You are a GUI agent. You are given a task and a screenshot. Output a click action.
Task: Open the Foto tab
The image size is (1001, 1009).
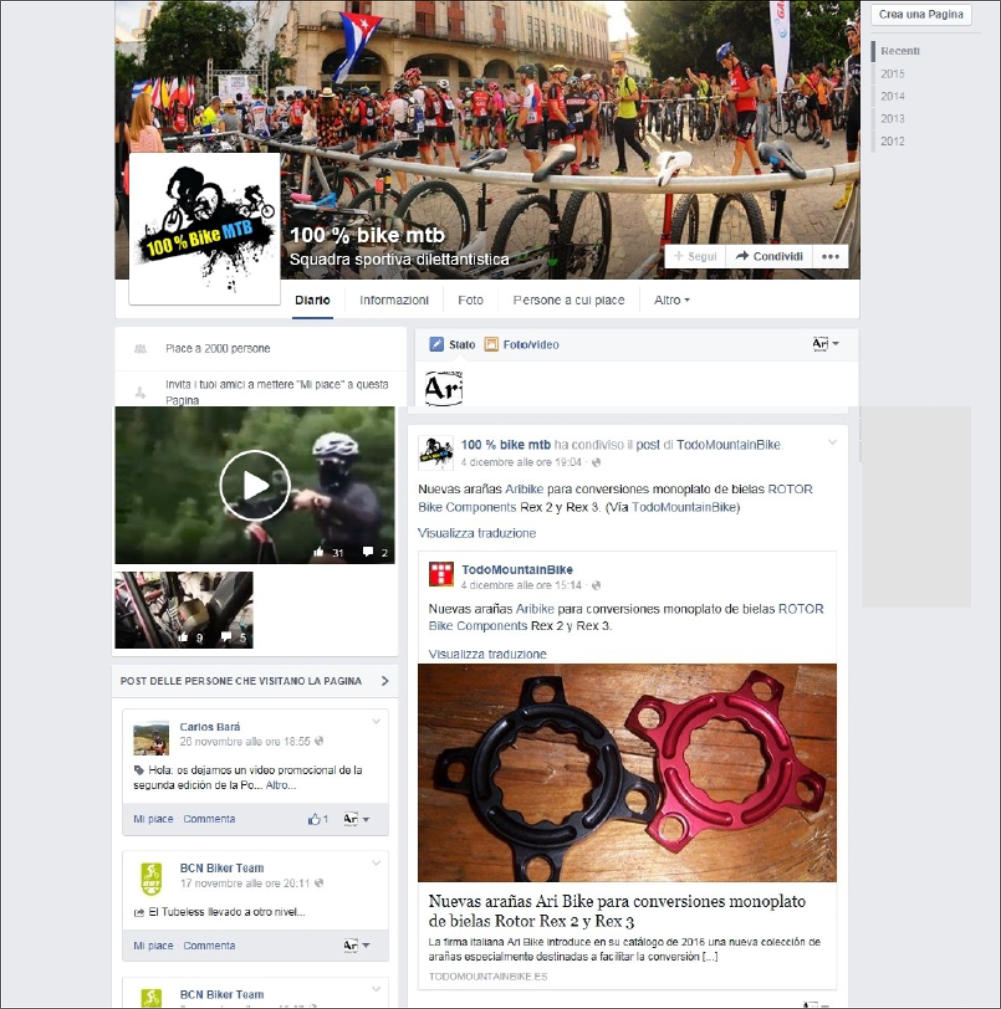tap(470, 300)
